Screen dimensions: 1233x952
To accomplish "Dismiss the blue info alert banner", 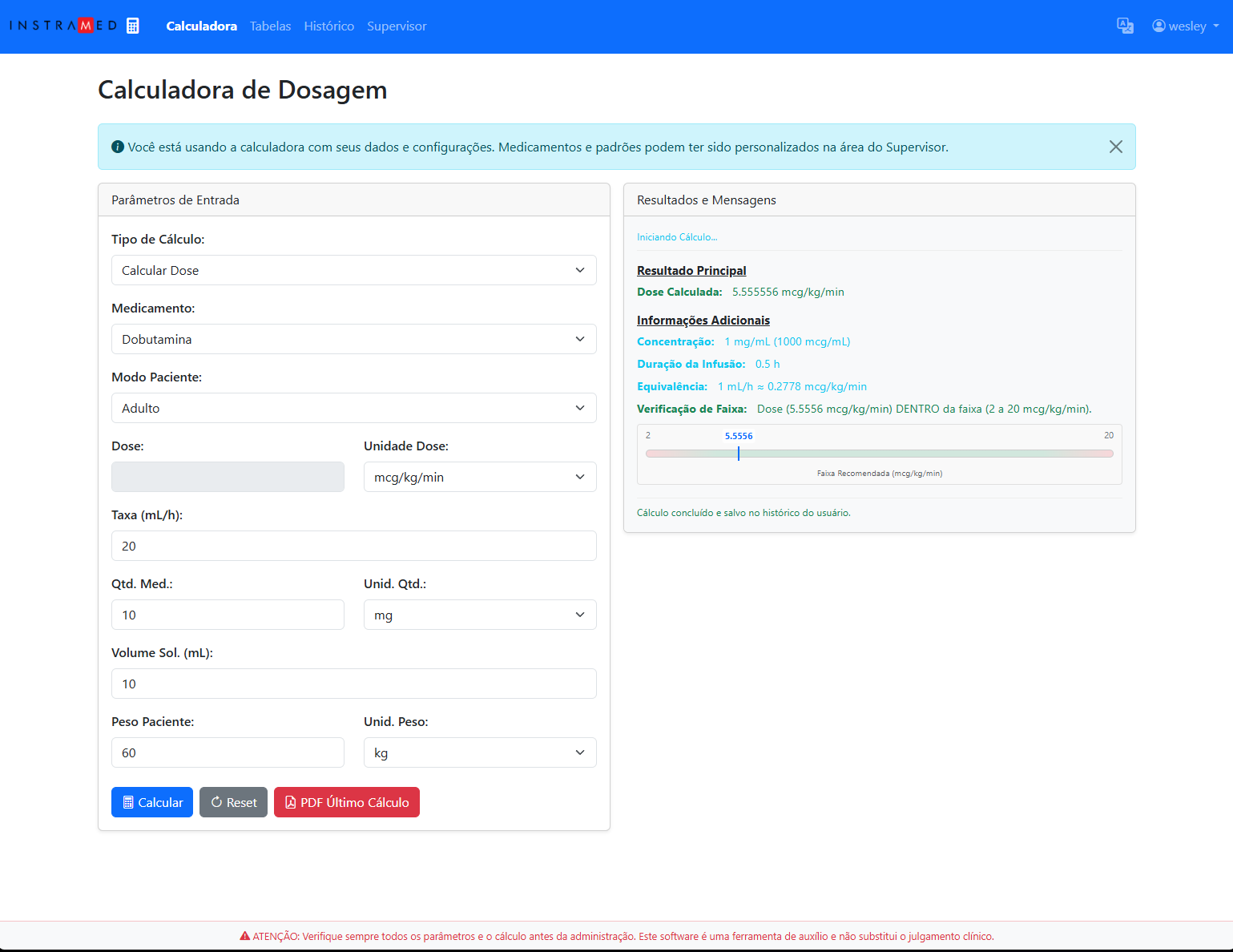I will click(x=1115, y=147).
